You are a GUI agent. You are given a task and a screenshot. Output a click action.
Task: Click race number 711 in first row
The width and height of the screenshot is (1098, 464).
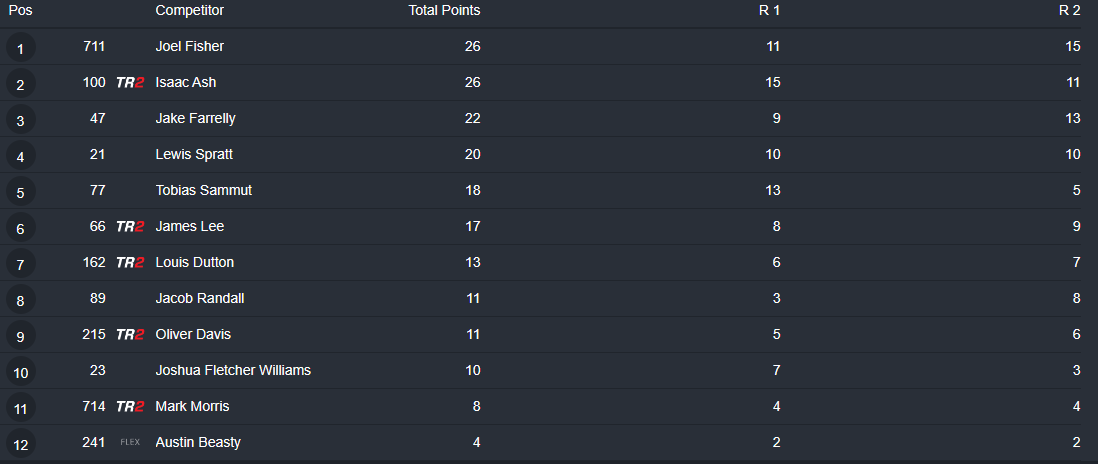point(94,47)
